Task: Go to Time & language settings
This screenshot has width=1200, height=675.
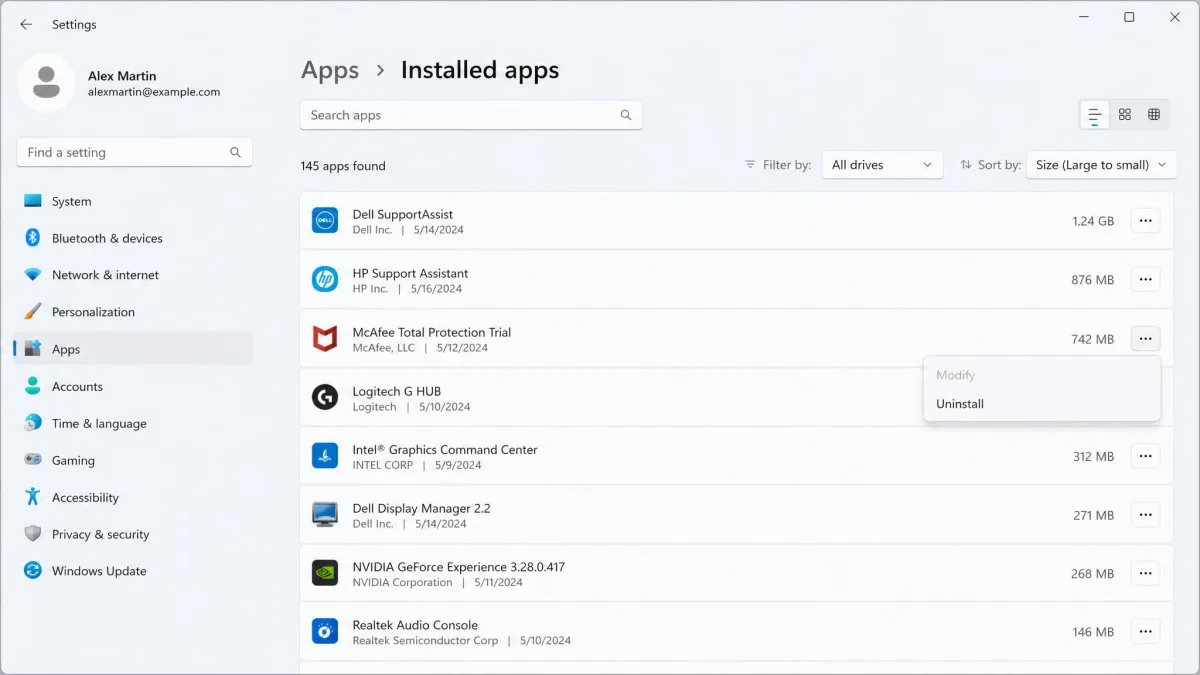Action: point(133,423)
